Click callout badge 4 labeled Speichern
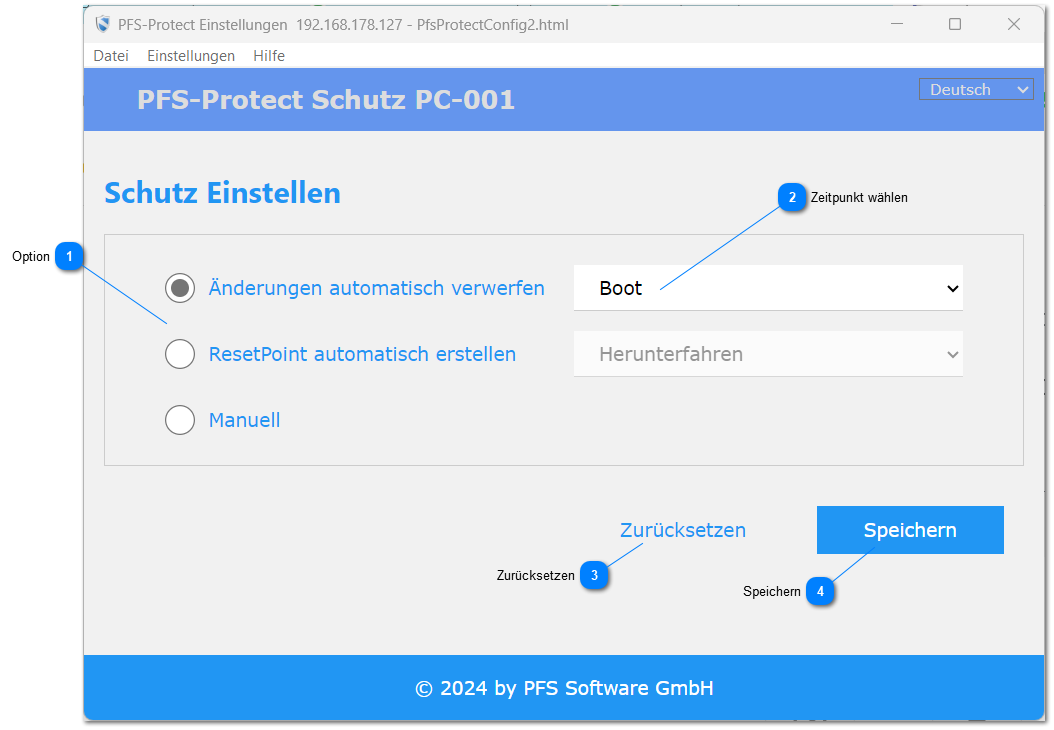This screenshot has width=1054, height=730. [821, 591]
